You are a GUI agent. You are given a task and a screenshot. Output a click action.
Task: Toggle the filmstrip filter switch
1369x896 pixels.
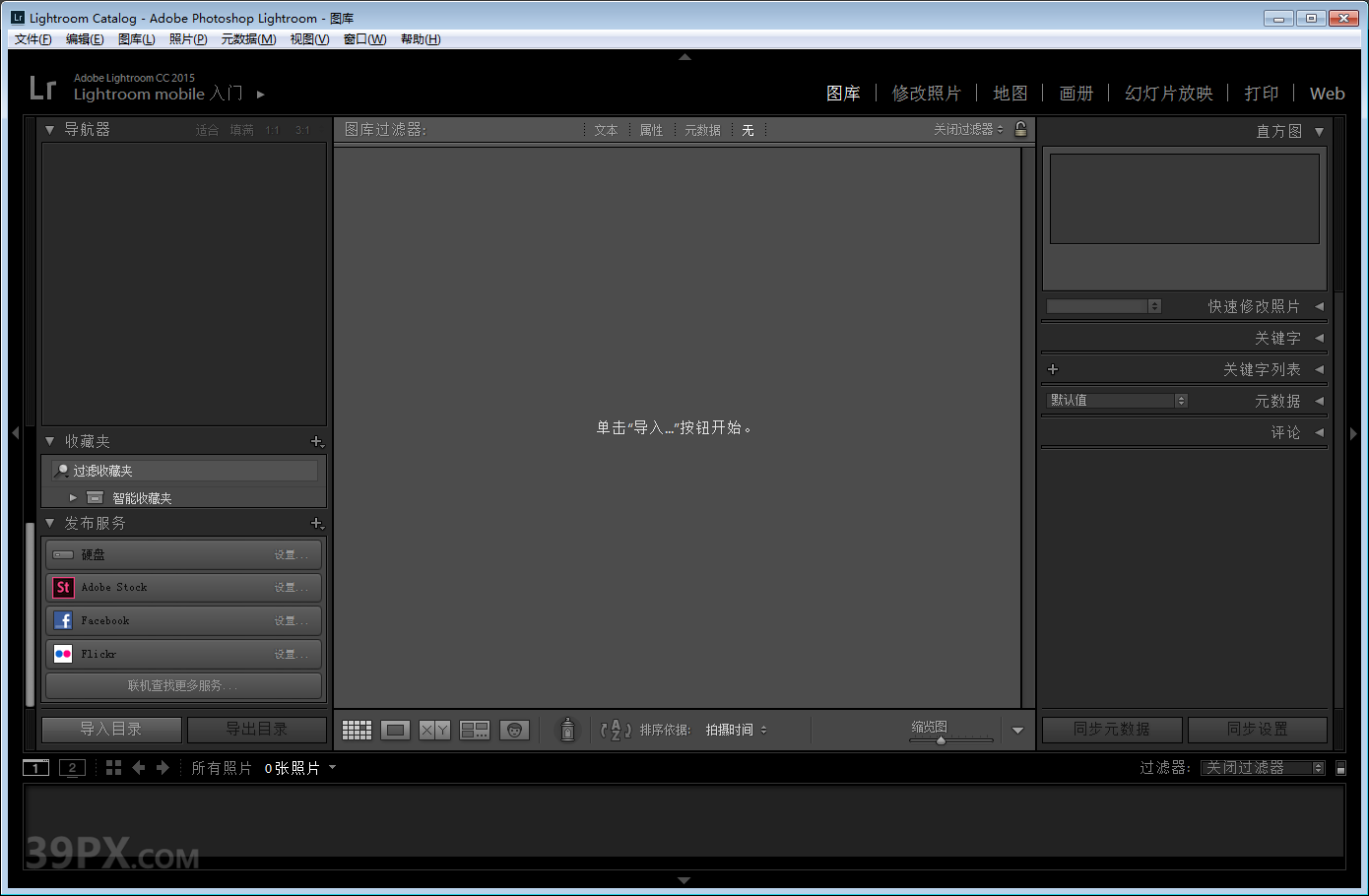[x=1340, y=768]
